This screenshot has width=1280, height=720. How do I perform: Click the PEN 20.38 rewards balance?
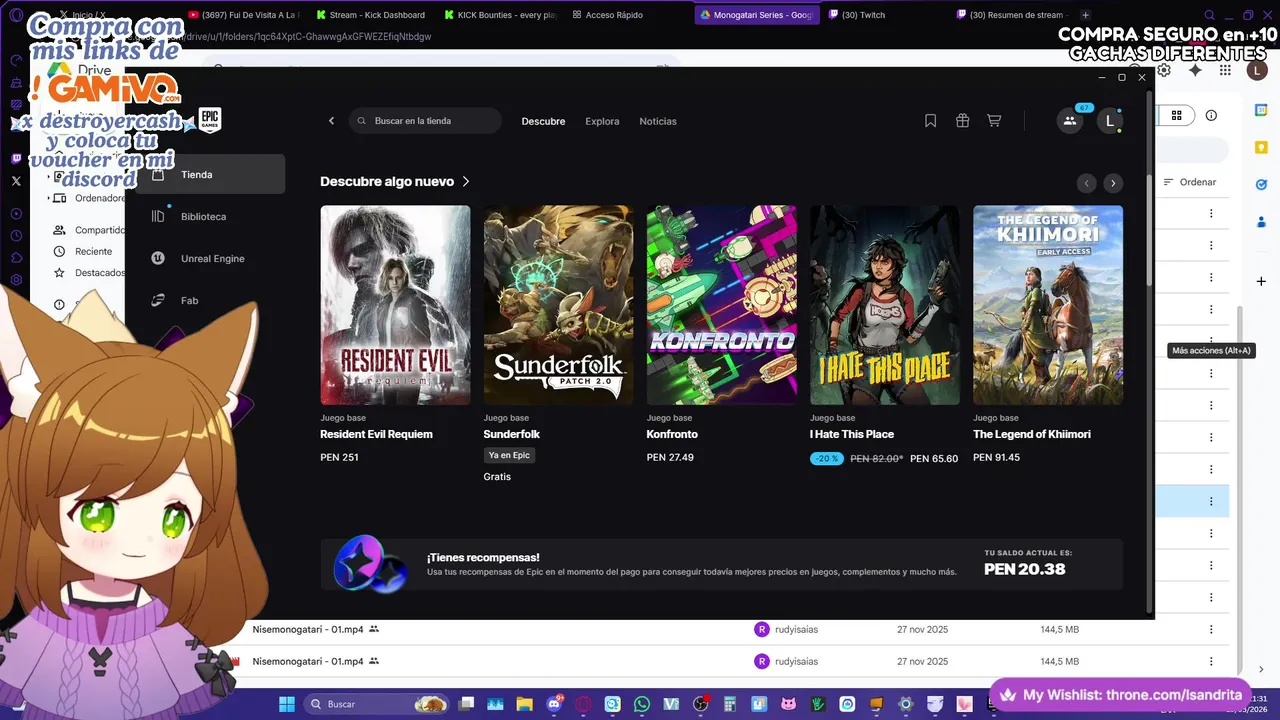pos(1025,570)
